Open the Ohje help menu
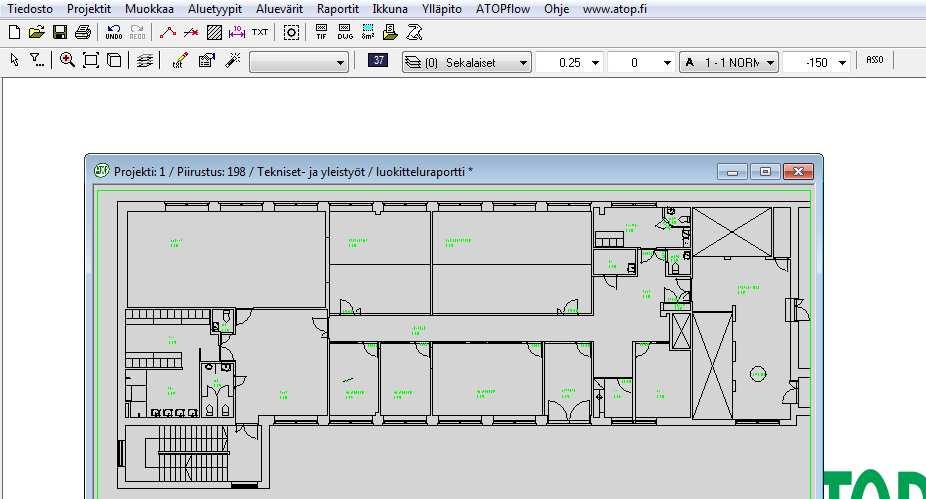The height and width of the screenshot is (499, 926). click(x=556, y=9)
